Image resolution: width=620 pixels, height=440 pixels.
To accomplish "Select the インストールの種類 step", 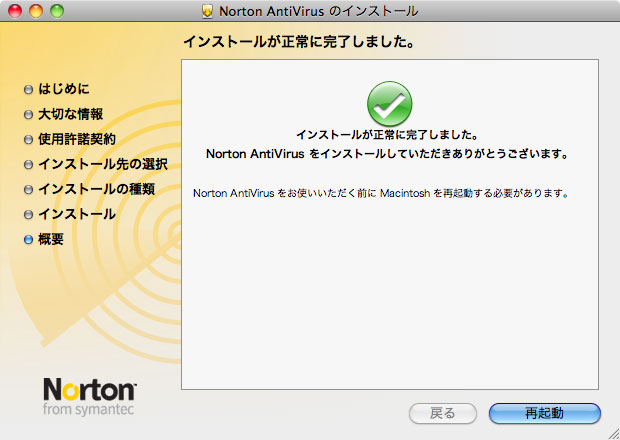I will [x=96, y=189].
